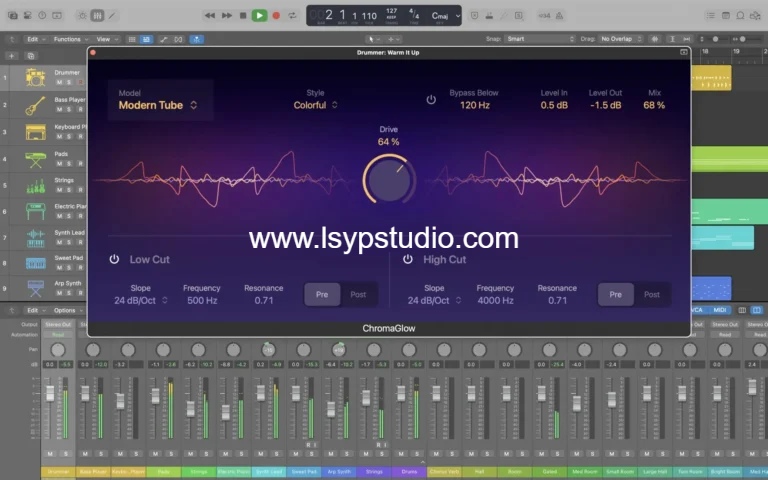This screenshot has width=768, height=480.
Task: Select the Arp Synth track icon
Action: (35, 289)
